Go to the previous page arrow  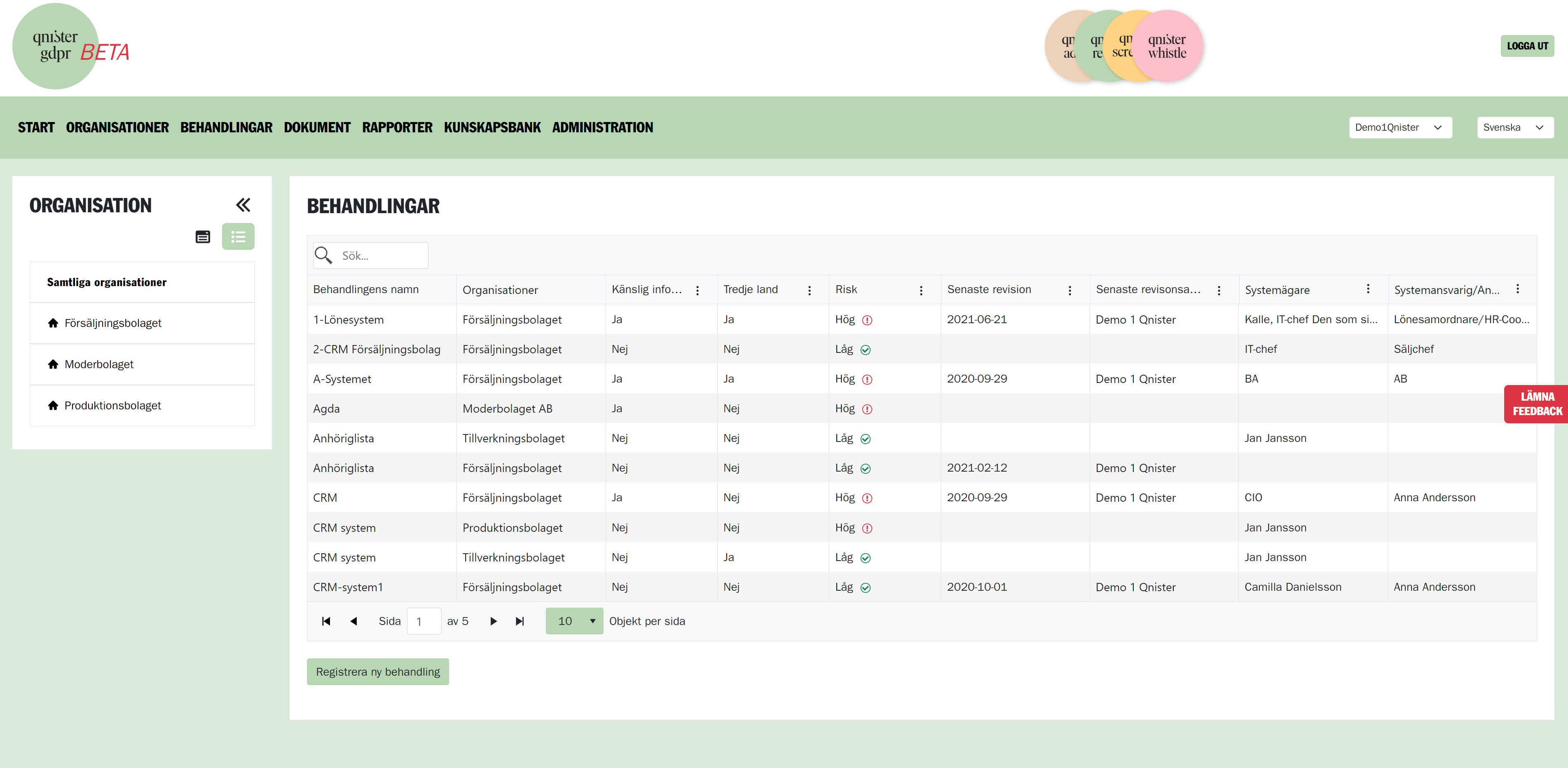pyautogui.click(x=353, y=621)
